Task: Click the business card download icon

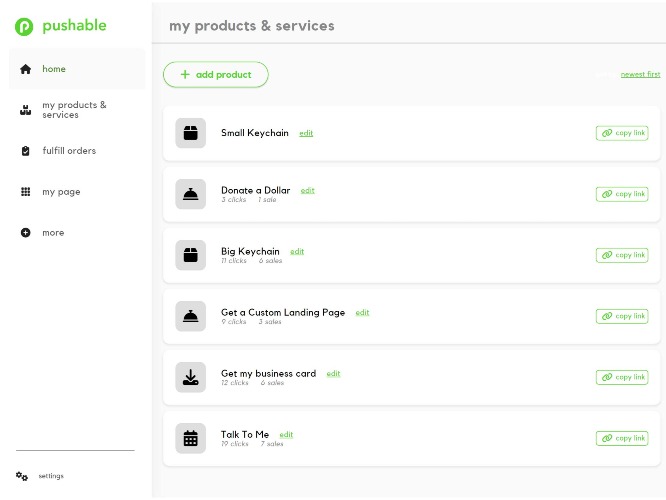Action: tap(190, 377)
